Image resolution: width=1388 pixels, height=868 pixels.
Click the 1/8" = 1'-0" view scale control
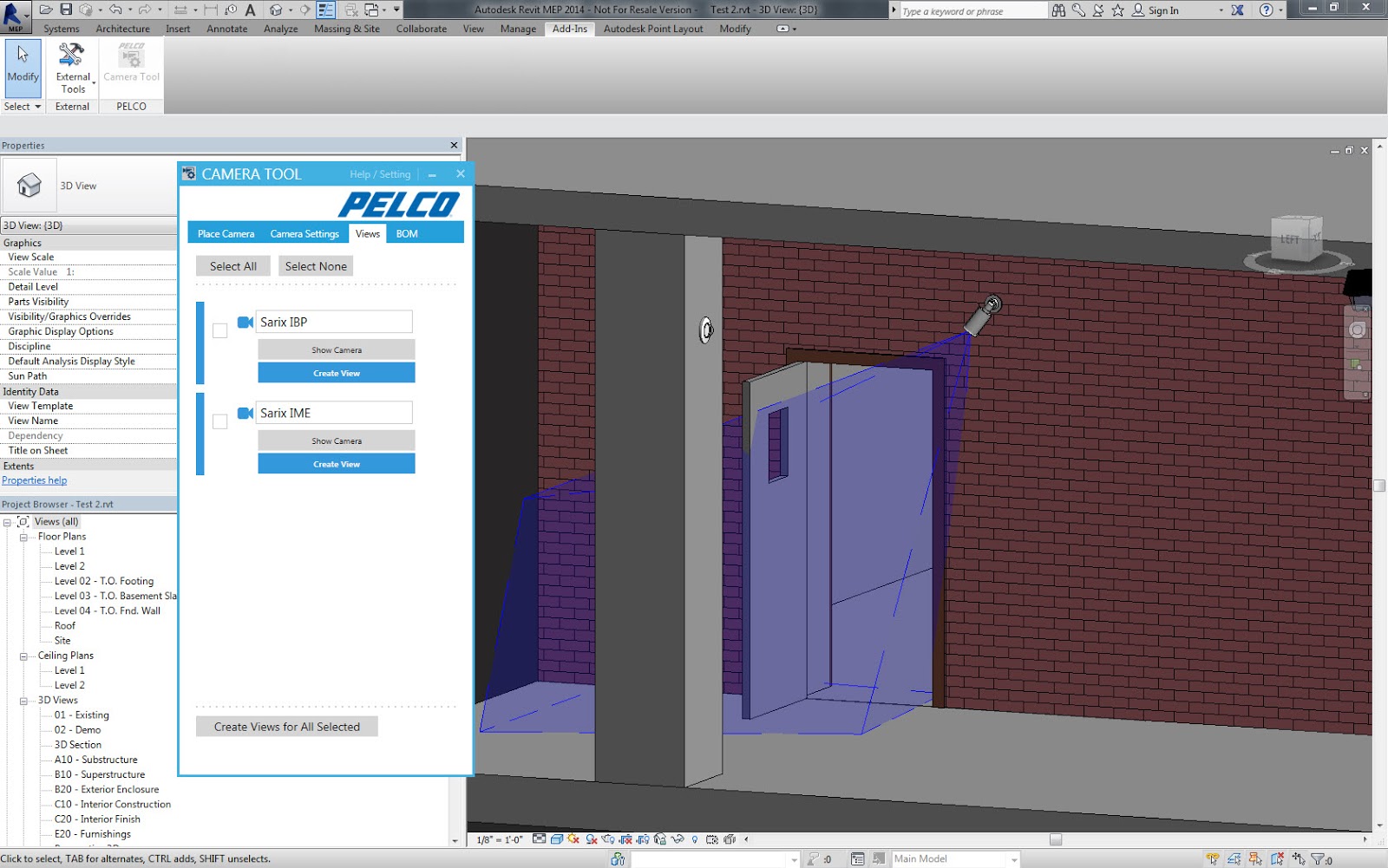(x=499, y=839)
